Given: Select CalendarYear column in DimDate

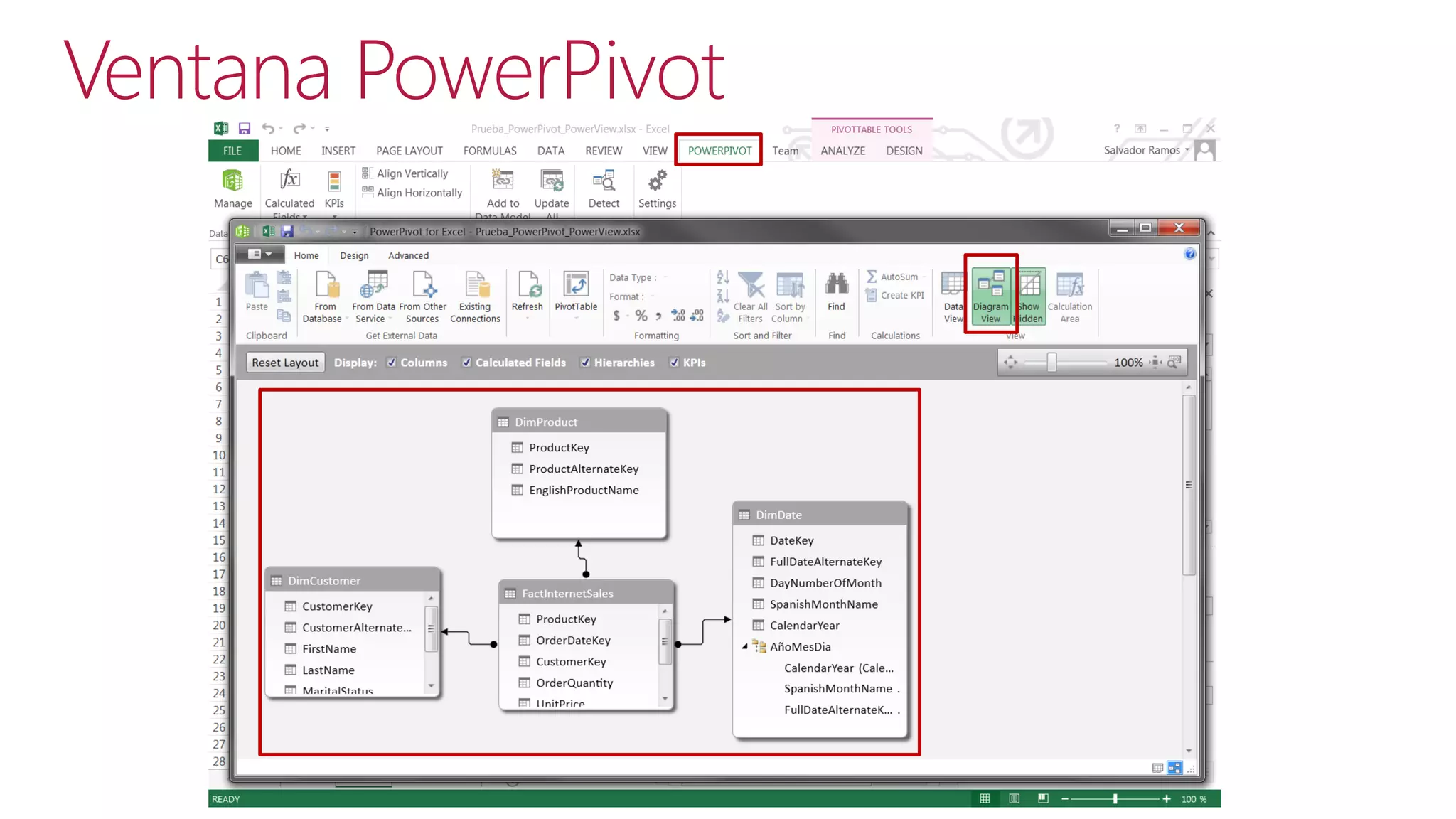Looking at the screenshot, I should (x=804, y=626).
